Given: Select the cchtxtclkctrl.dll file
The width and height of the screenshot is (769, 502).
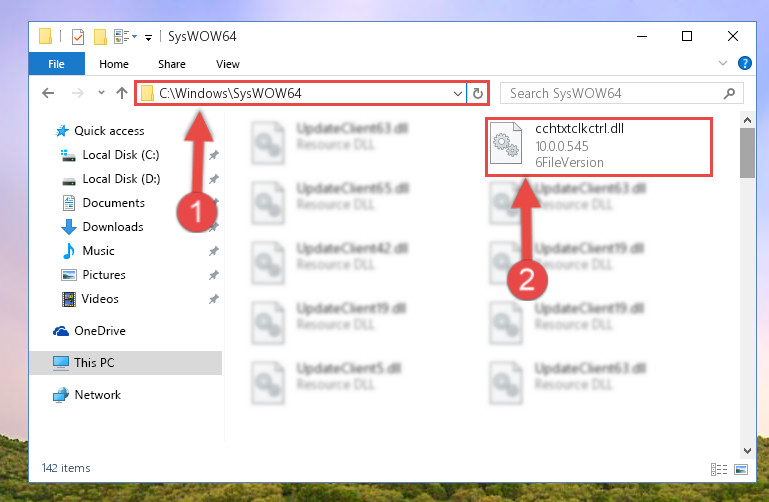Looking at the screenshot, I should [599, 146].
